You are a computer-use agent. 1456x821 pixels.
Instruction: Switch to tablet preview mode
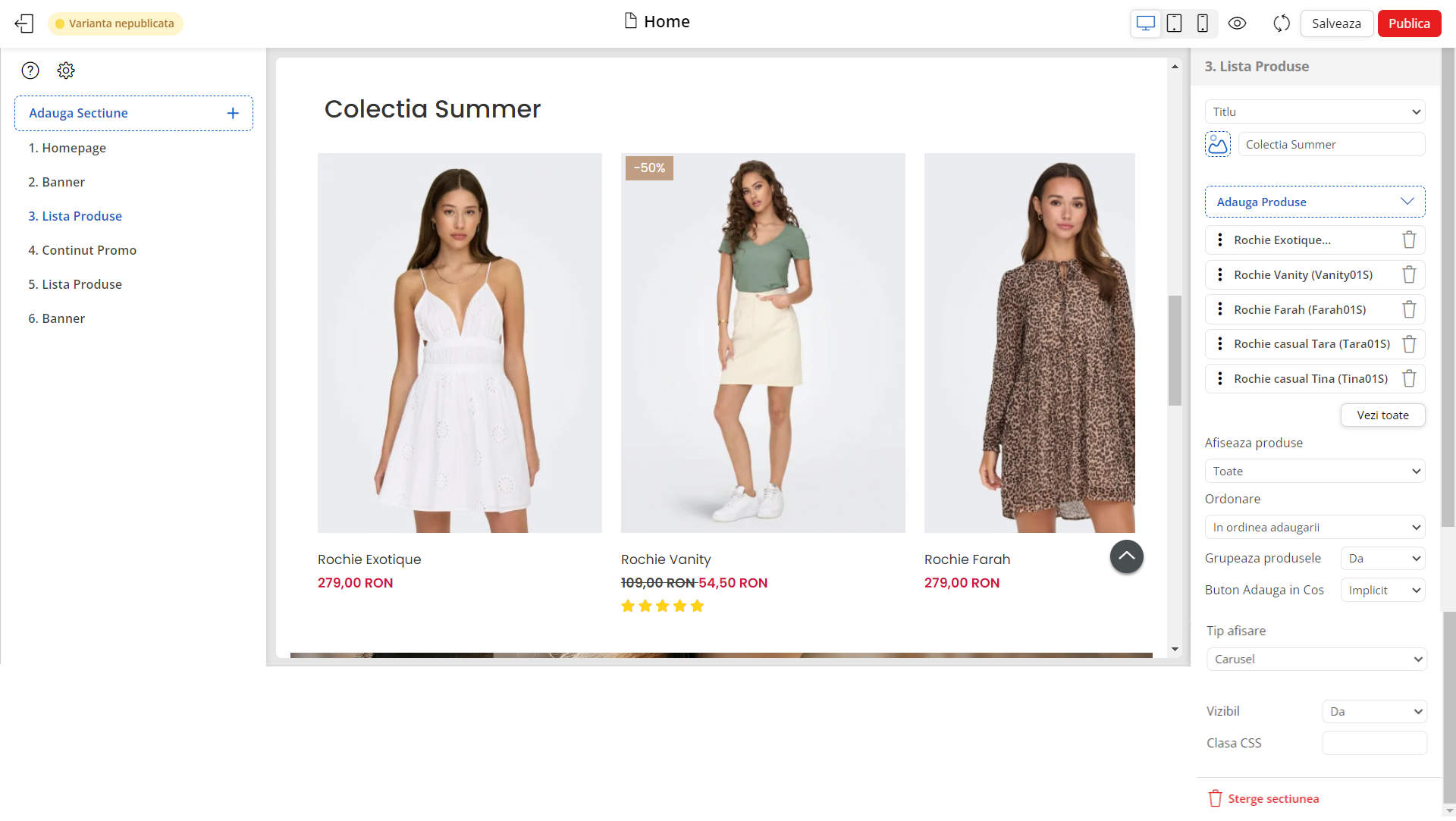1174,24
